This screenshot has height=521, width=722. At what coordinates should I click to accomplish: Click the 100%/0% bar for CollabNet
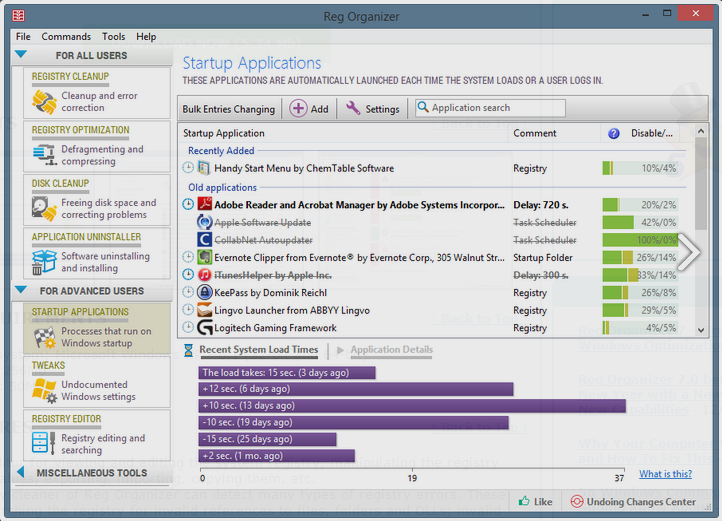640,240
